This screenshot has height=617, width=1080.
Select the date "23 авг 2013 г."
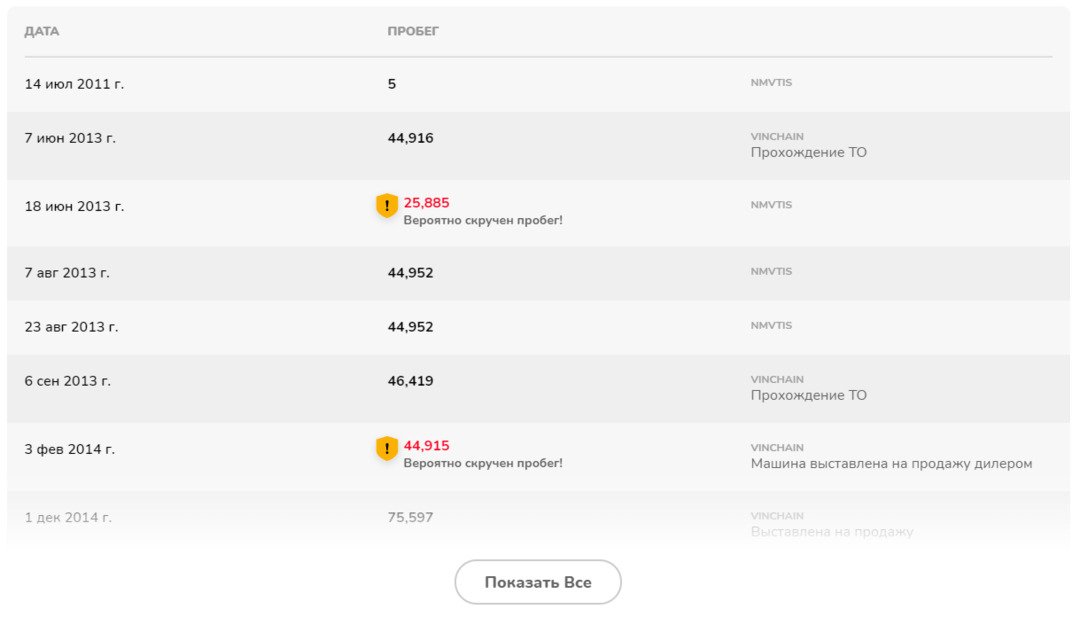coord(71,327)
